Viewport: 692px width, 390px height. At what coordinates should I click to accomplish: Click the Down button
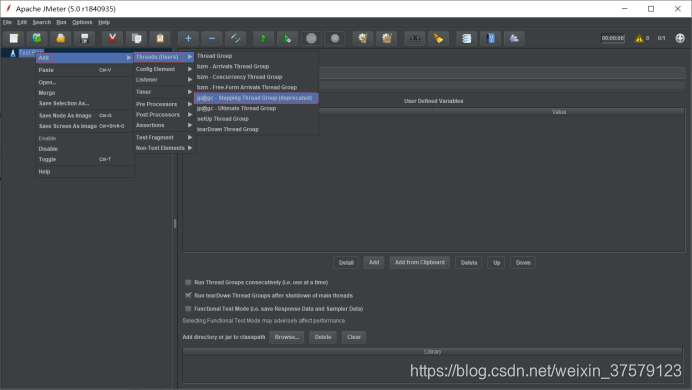(523, 262)
